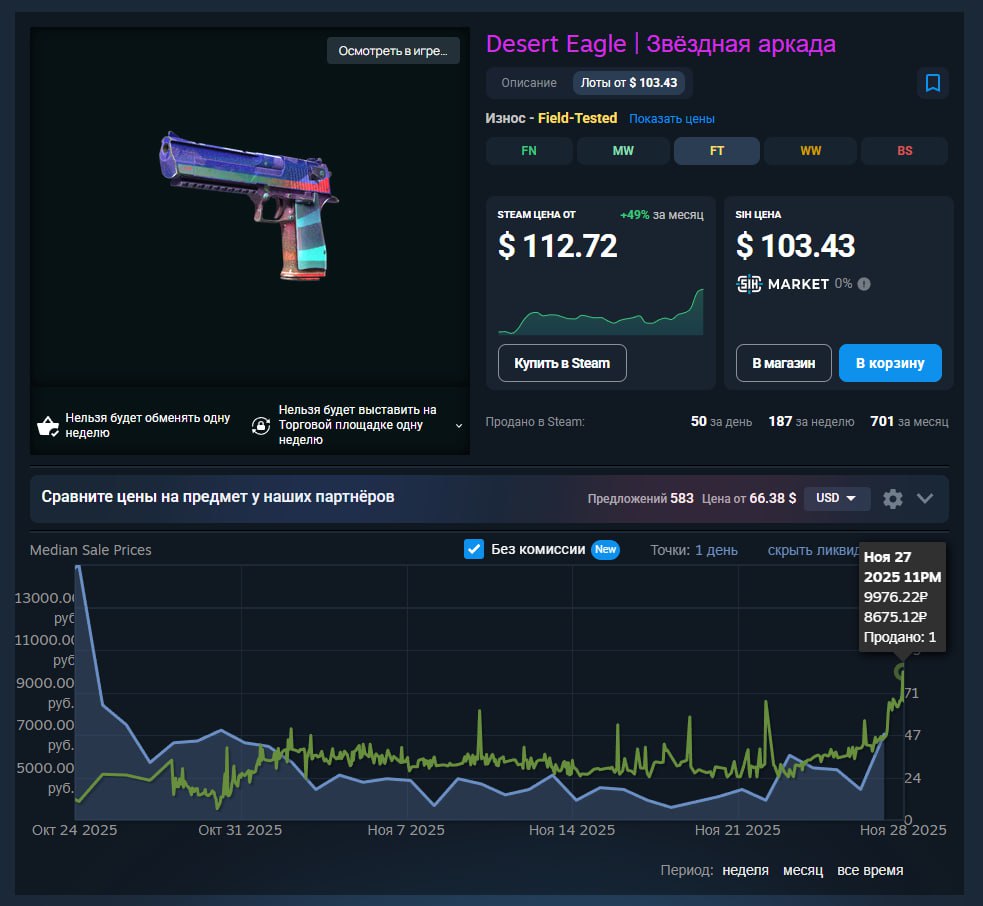Click Показать цены link
The width and height of the screenshot is (983, 906).
[671, 119]
